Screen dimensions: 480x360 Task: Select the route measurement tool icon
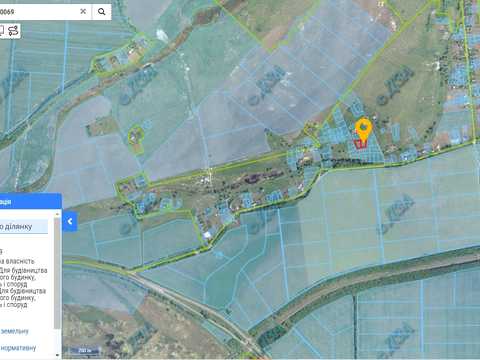(x=14, y=31)
